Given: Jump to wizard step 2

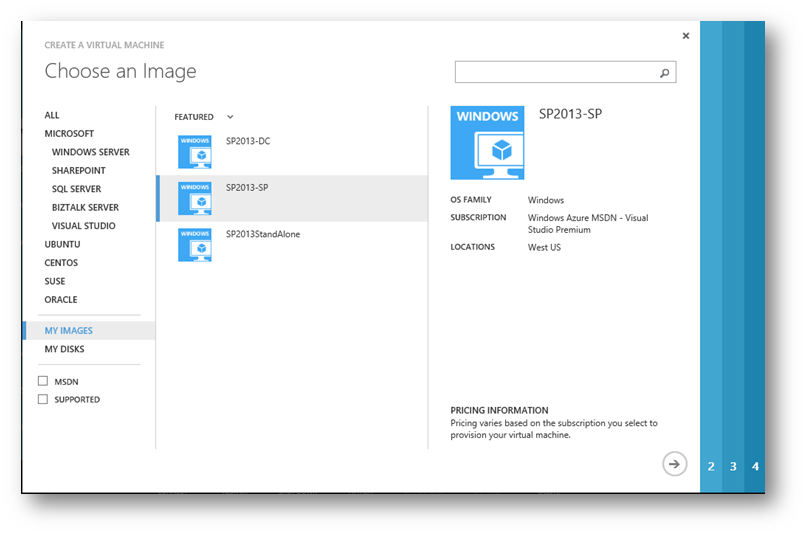Looking at the screenshot, I should pos(711,466).
